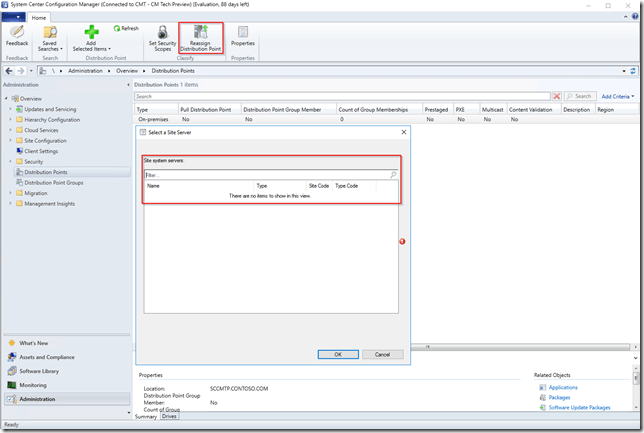Click Reassign Distribution Point button
Viewport: 644px width, 433px height.
(200, 38)
